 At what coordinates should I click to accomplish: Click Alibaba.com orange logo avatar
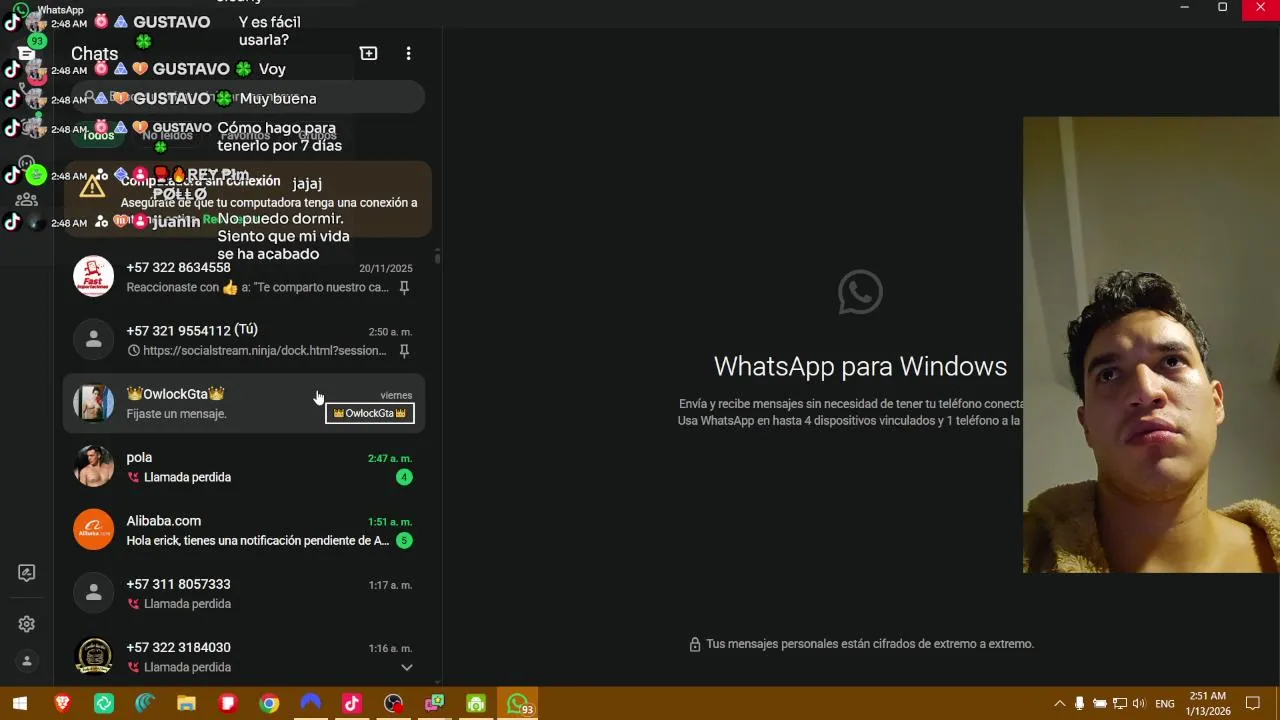click(94, 530)
